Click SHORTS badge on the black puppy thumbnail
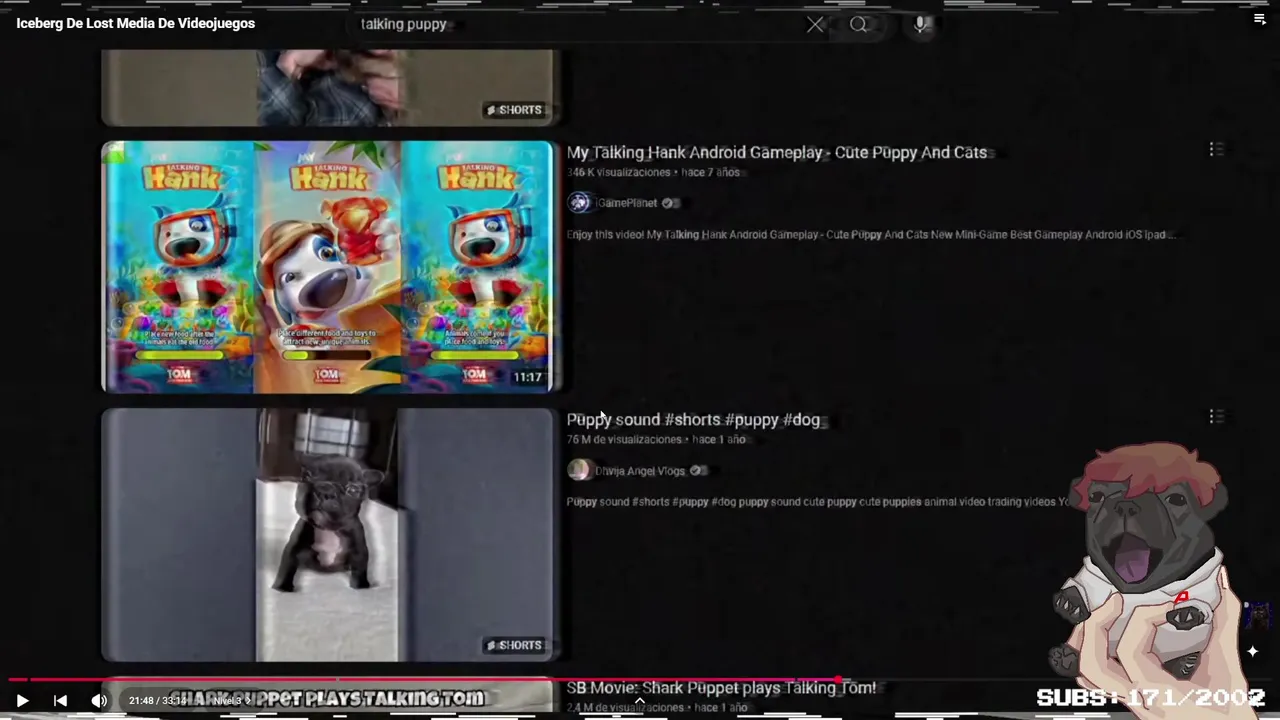The width and height of the screenshot is (1280, 720). pyautogui.click(x=515, y=646)
